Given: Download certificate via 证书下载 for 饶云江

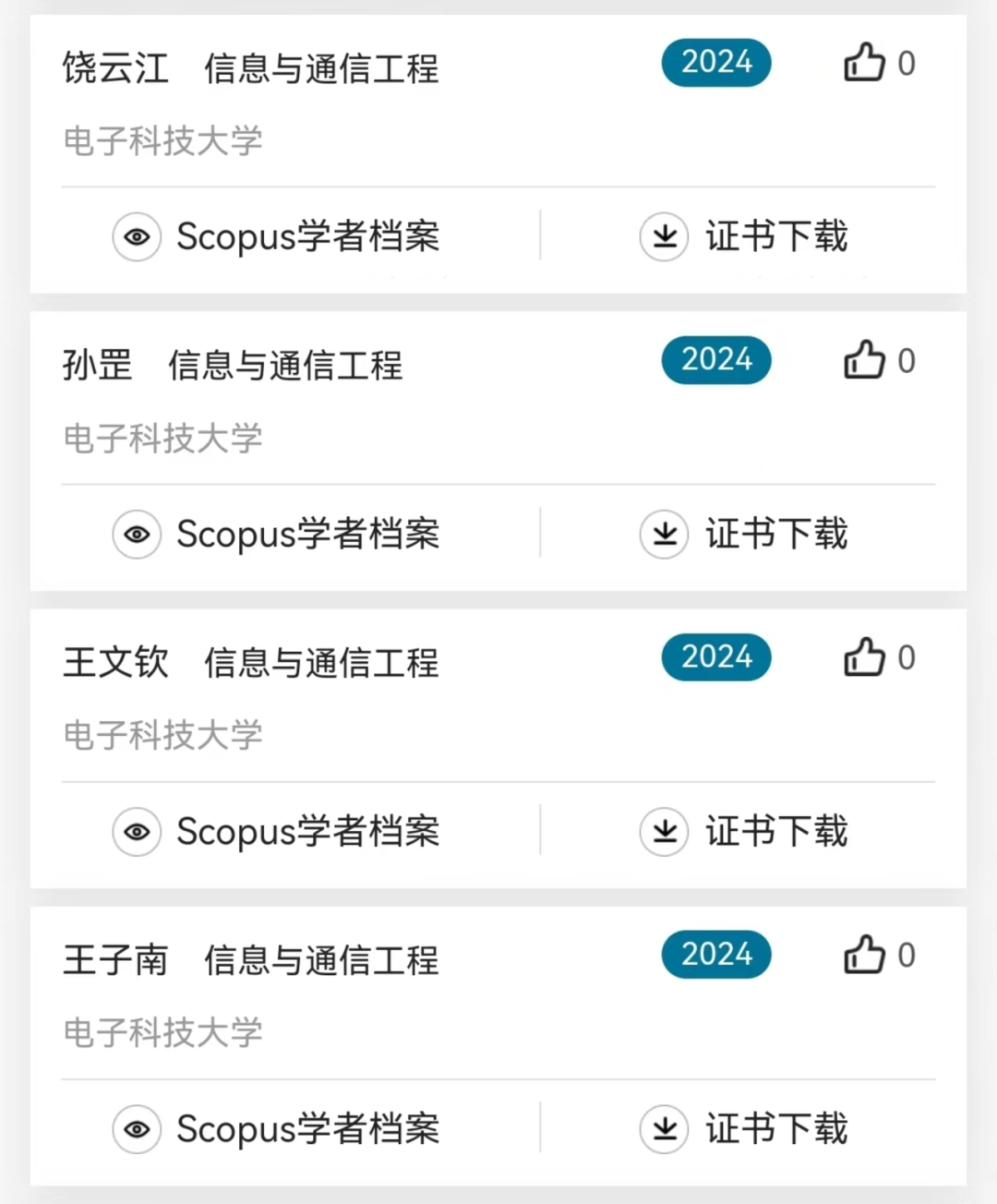Looking at the screenshot, I should (775, 236).
